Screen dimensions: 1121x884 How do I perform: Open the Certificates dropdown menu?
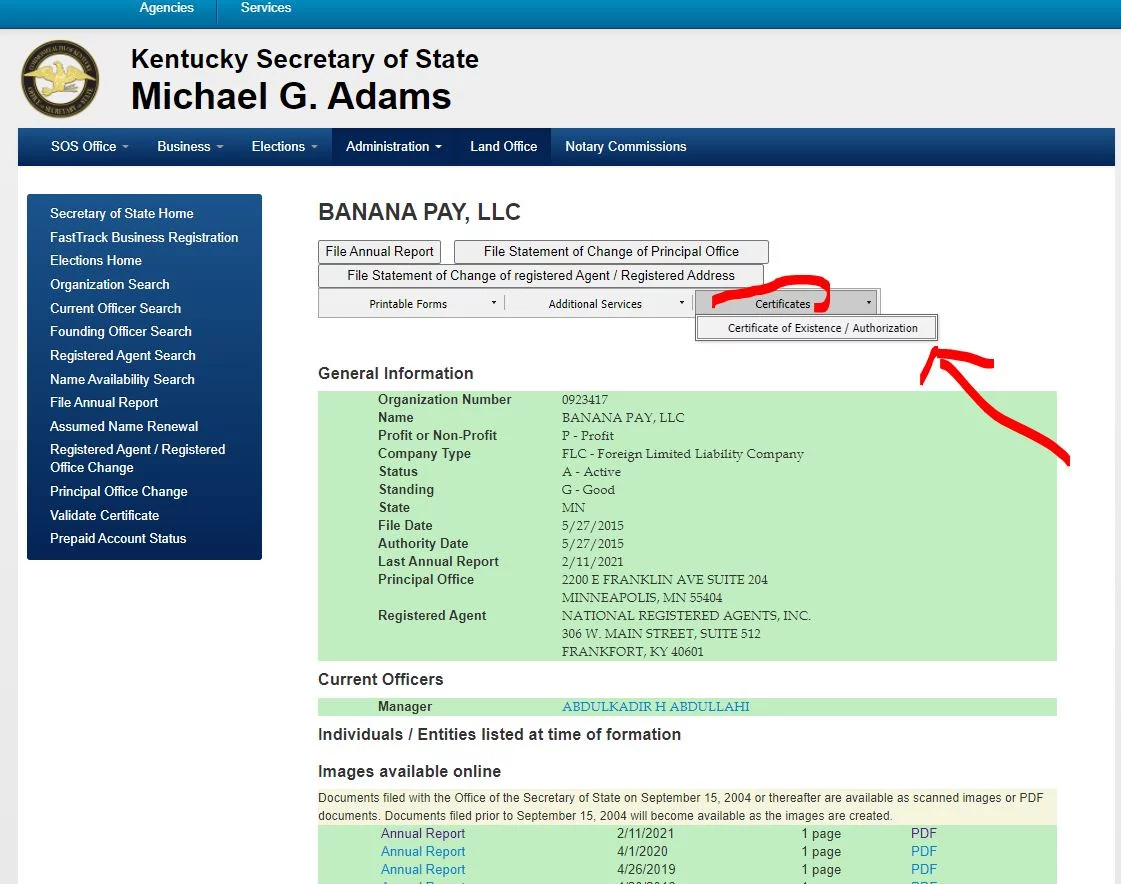(x=787, y=303)
